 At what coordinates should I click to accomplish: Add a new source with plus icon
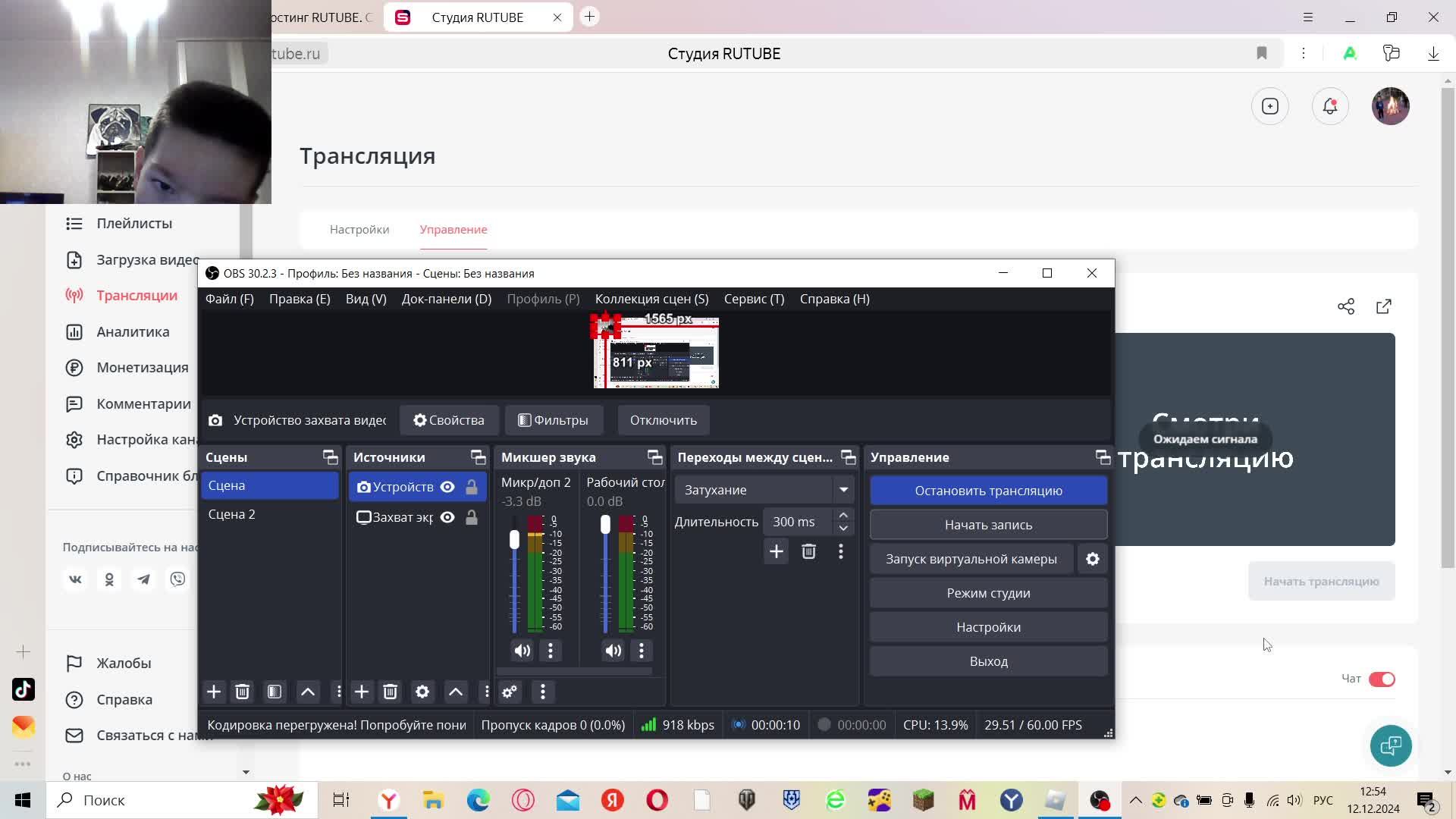click(362, 692)
